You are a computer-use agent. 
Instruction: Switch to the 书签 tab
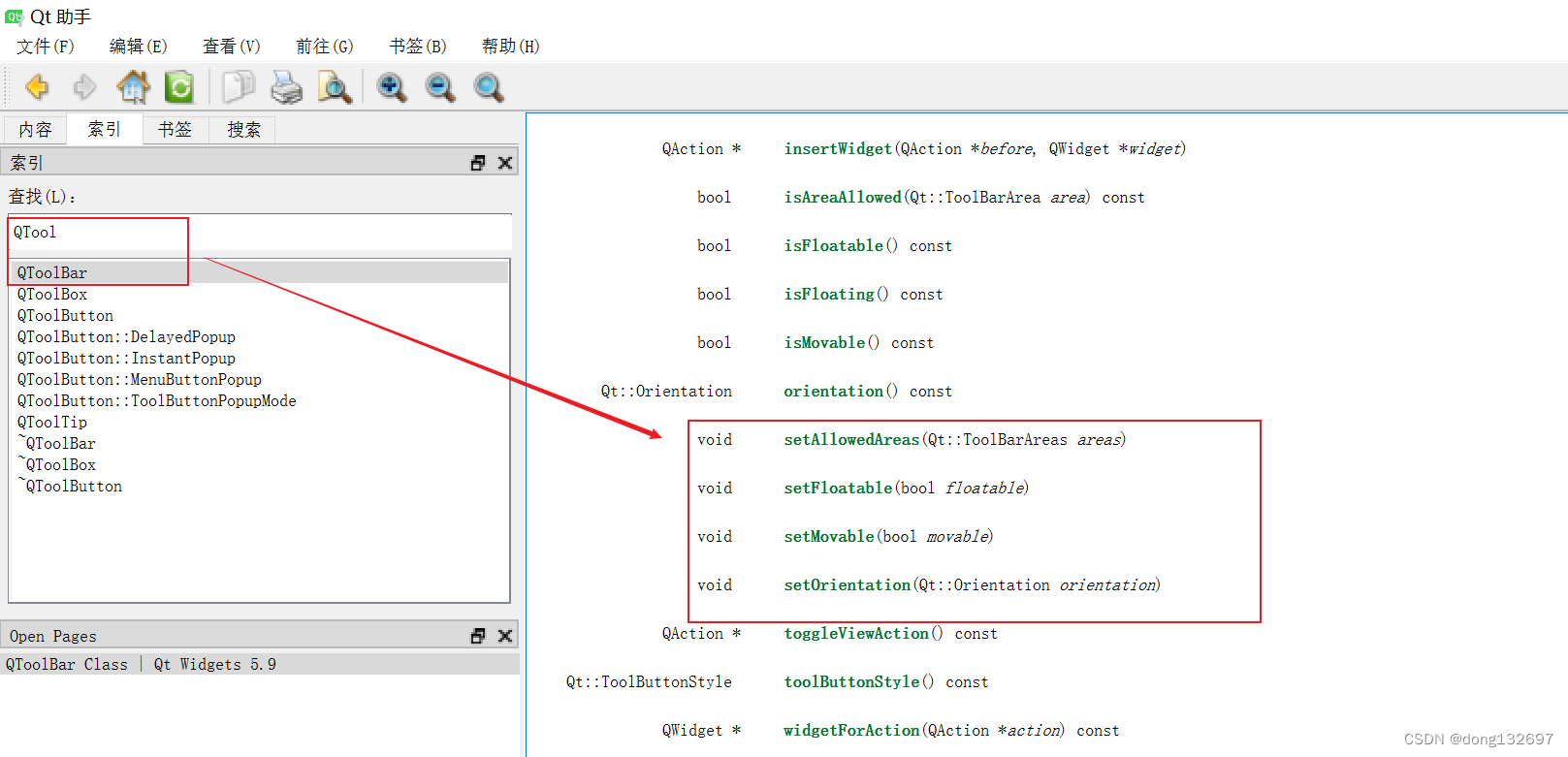pos(176,130)
